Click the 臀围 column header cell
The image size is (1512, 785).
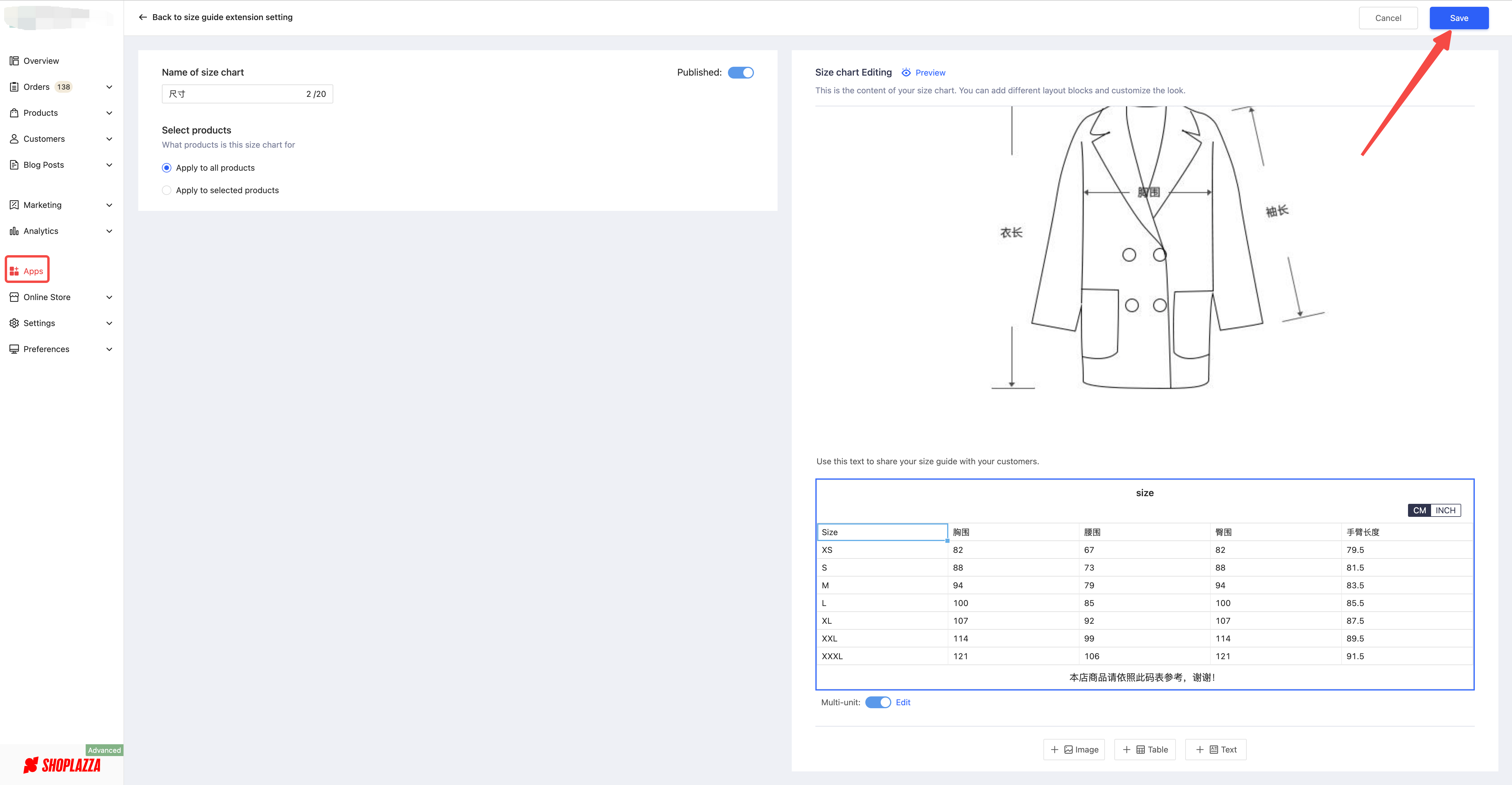[1276, 532]
